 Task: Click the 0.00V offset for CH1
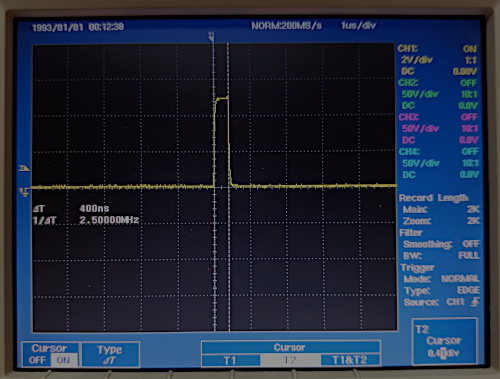pyautogui.click(x=465, y=72)
